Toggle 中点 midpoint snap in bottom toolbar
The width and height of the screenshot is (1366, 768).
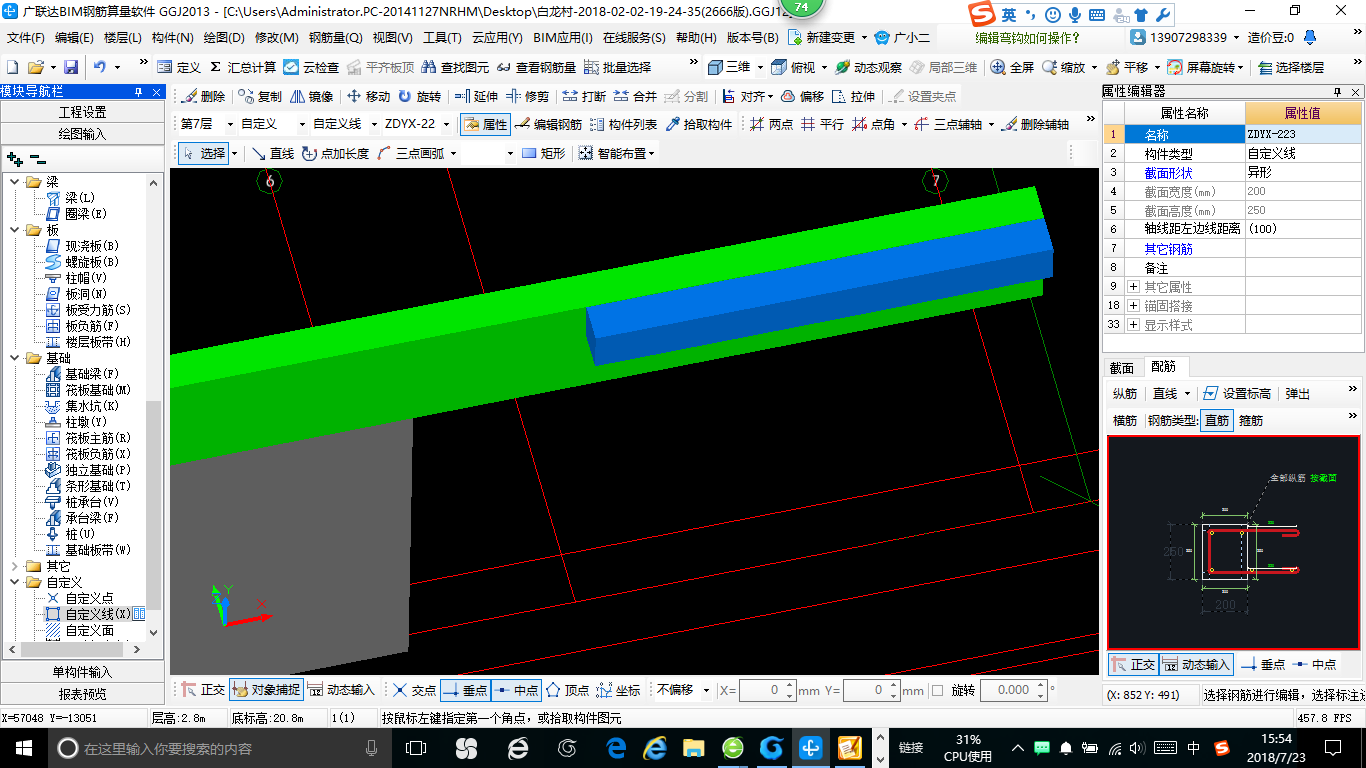click(x=517, y=690)
